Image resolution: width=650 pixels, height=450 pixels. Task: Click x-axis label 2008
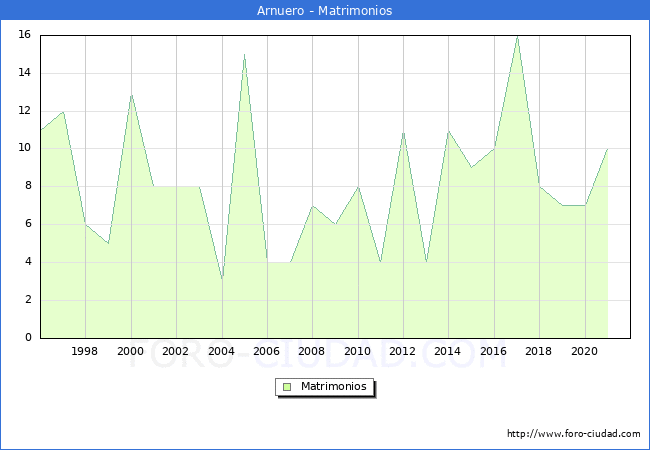(312, 351)
